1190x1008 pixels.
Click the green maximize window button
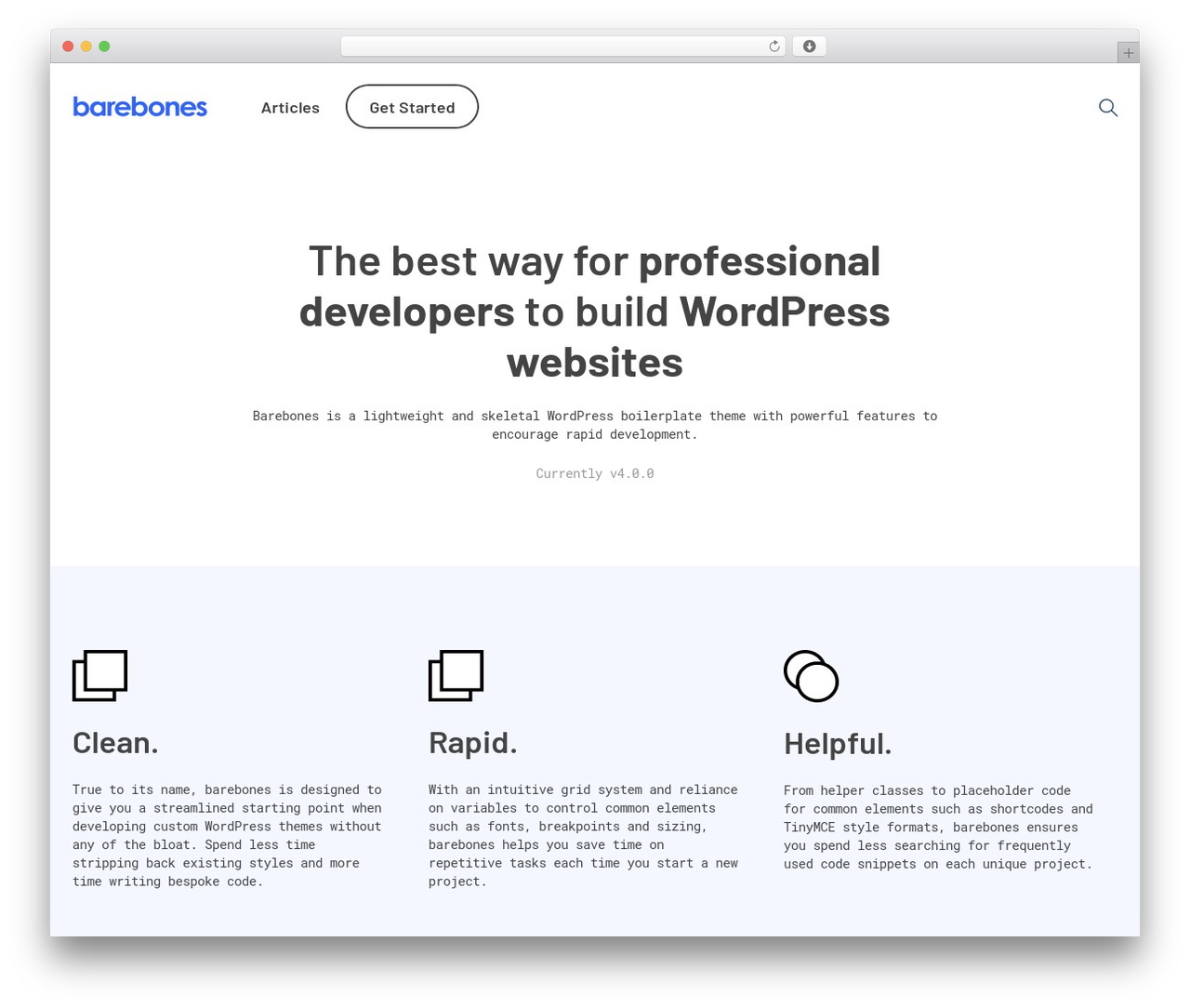(x=104, y=46)
